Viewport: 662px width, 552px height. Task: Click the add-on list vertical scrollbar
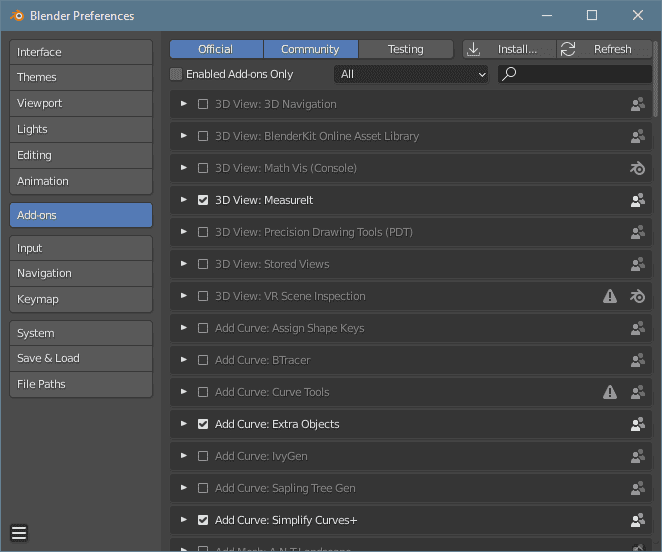coord(656,79)
